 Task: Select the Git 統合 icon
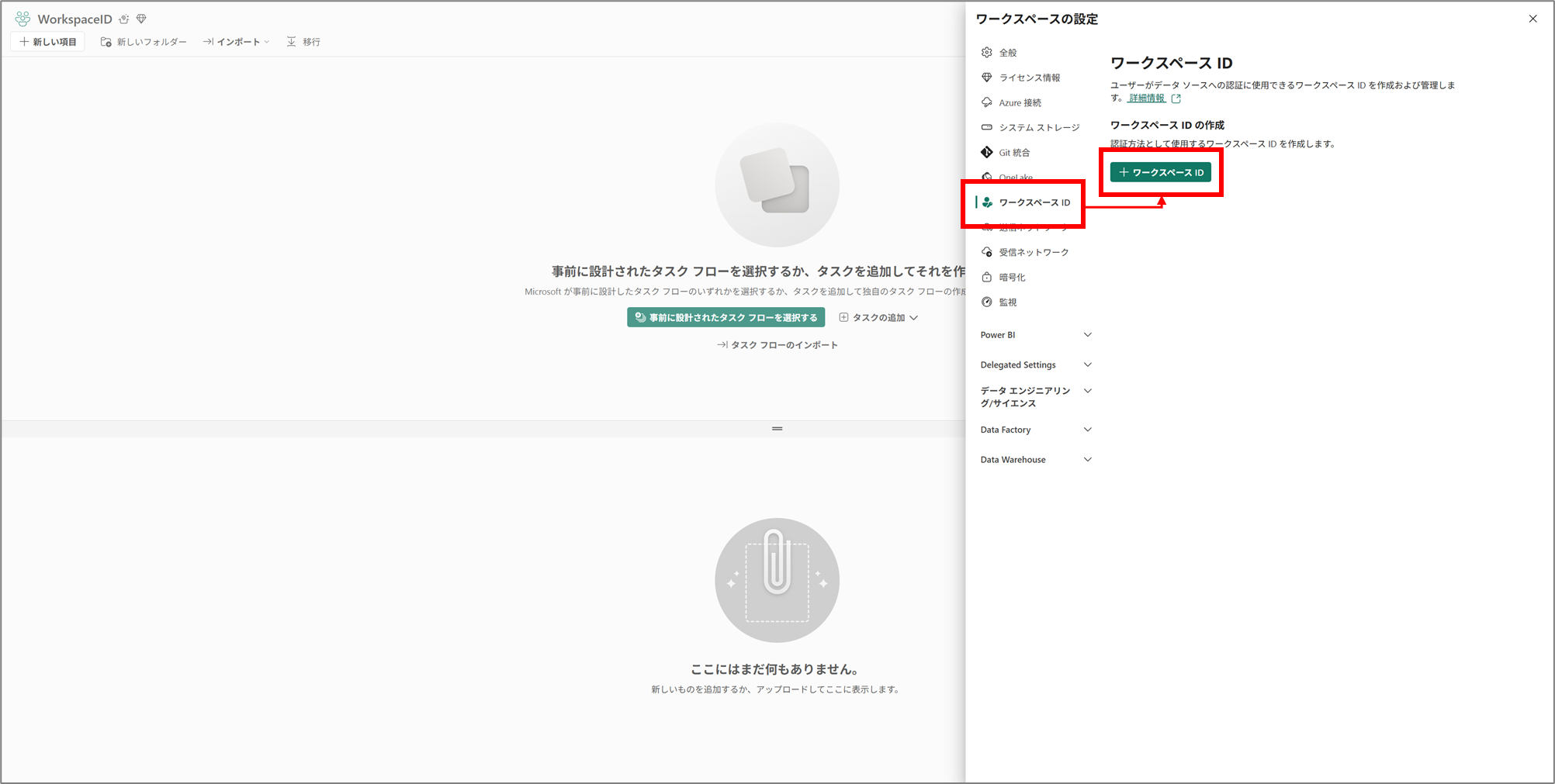pos(986,153)
